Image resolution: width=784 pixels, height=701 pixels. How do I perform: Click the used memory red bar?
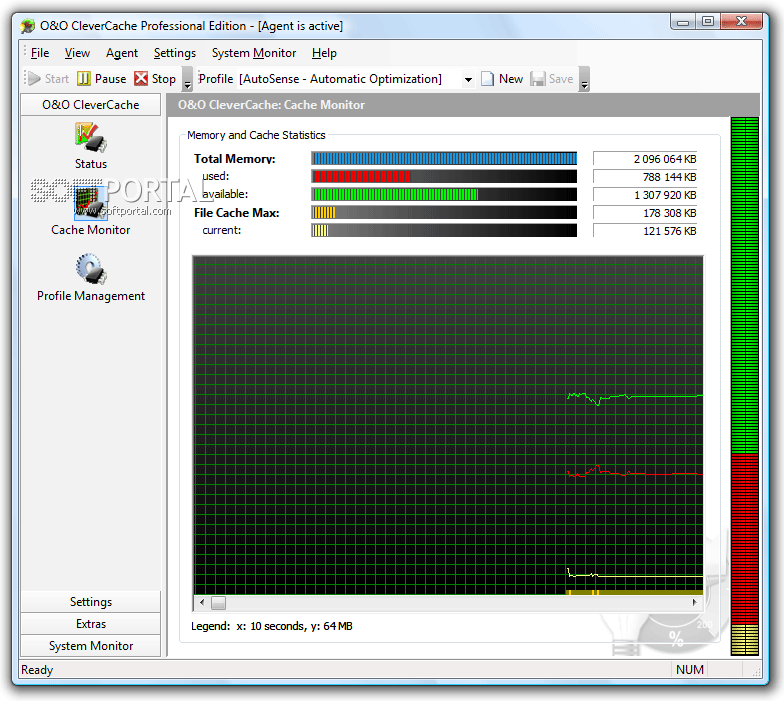(444, 176)
